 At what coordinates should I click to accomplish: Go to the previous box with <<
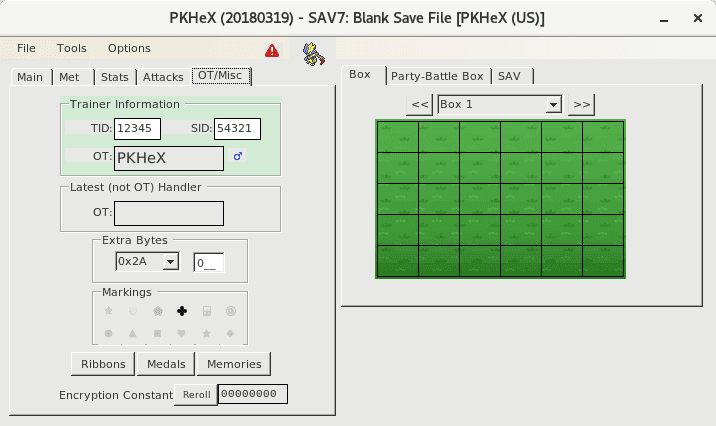tap(420, 105)
